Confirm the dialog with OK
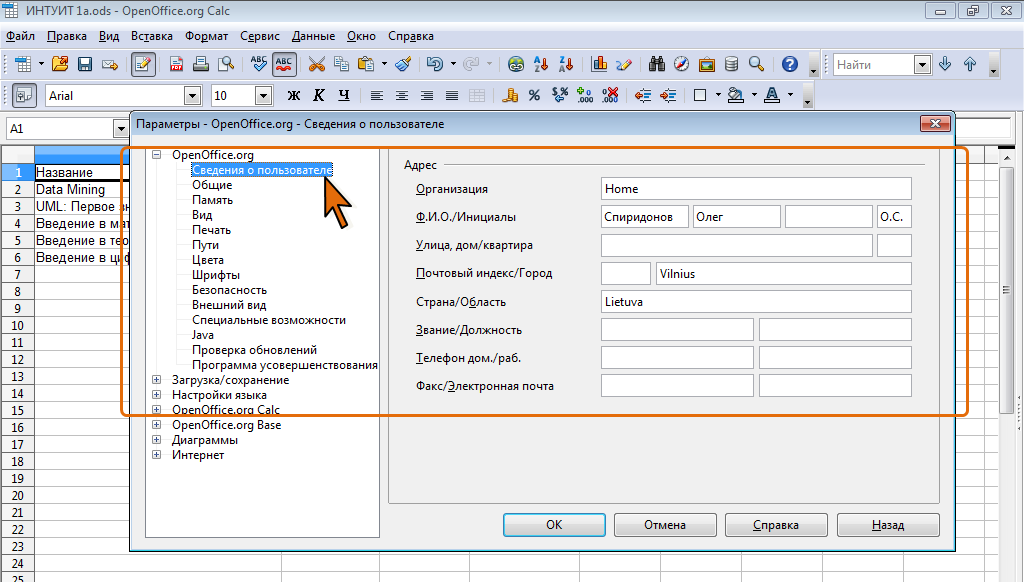Screen dimensions: 1024x582 [x=554, y=525]
